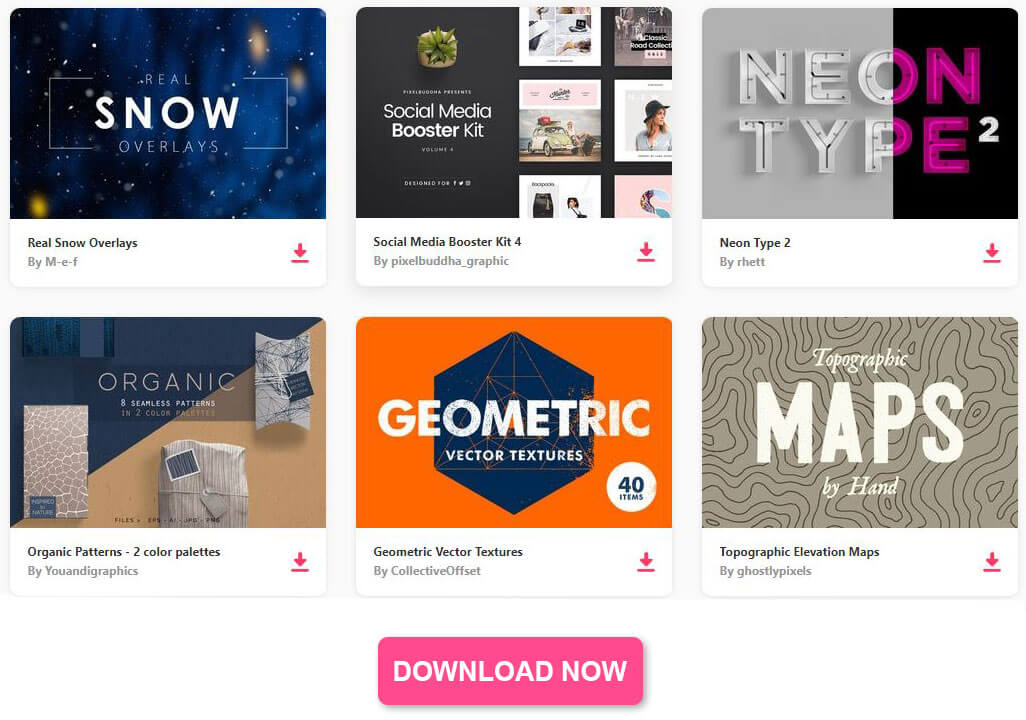Open the Neon Type 2 preview image

coord(860,113)
